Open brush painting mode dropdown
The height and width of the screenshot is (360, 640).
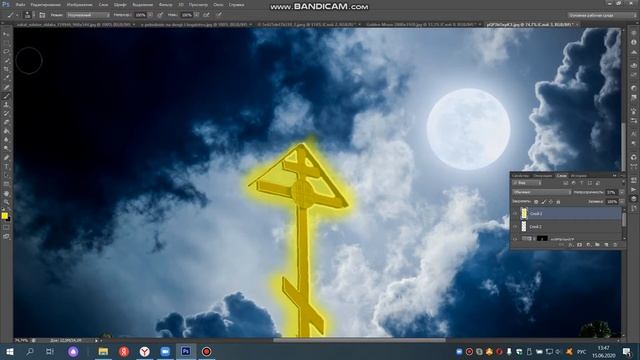click(88, 15)
